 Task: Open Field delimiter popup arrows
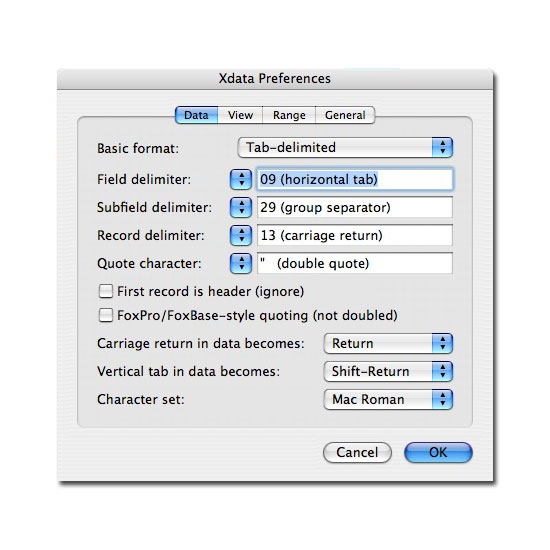click(x=241, y=179)
